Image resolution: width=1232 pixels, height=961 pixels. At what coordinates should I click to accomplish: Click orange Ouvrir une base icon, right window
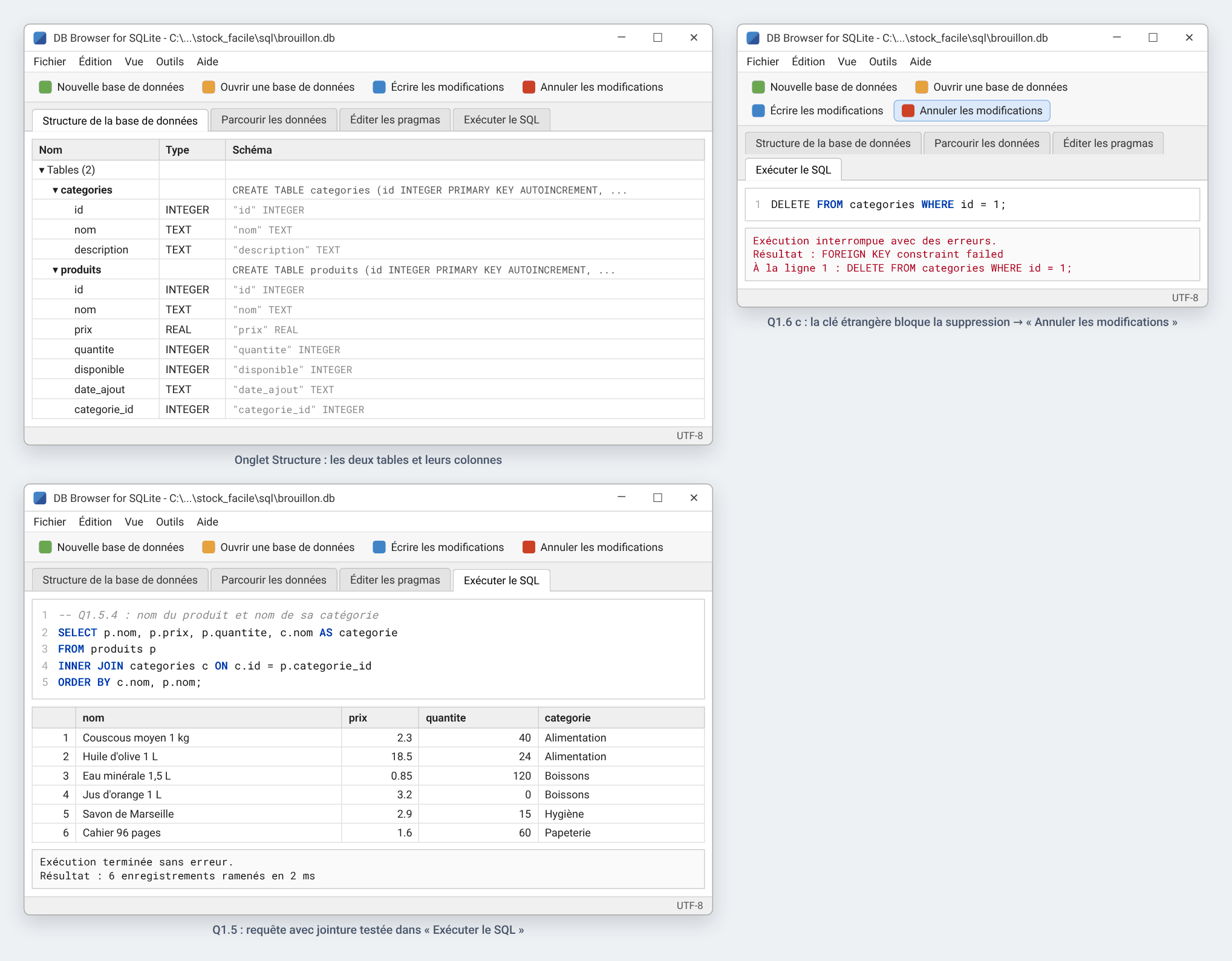tap(922, 87)
